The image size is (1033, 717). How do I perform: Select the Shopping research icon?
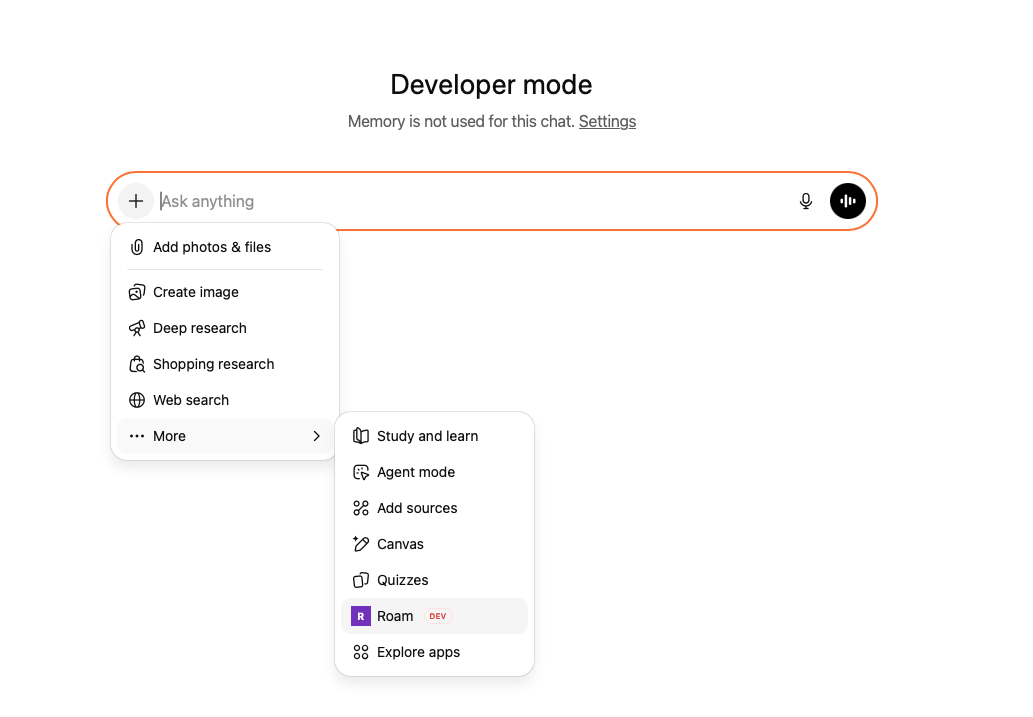point(136,364)
